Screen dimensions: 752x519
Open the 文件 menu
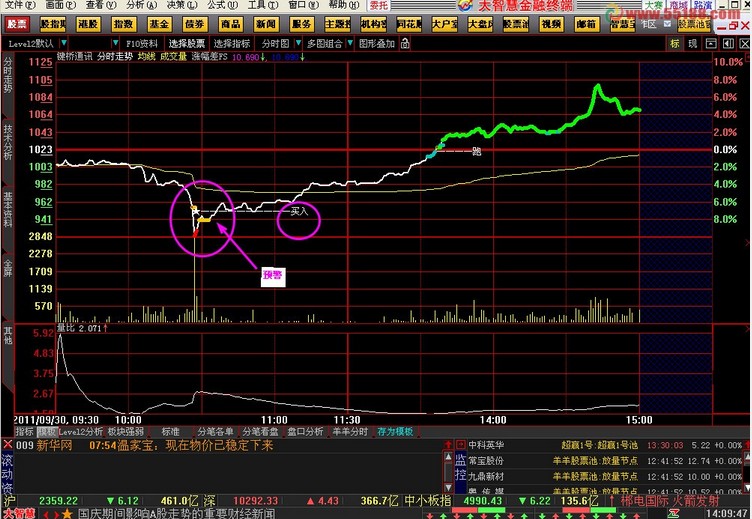[13, 5]
